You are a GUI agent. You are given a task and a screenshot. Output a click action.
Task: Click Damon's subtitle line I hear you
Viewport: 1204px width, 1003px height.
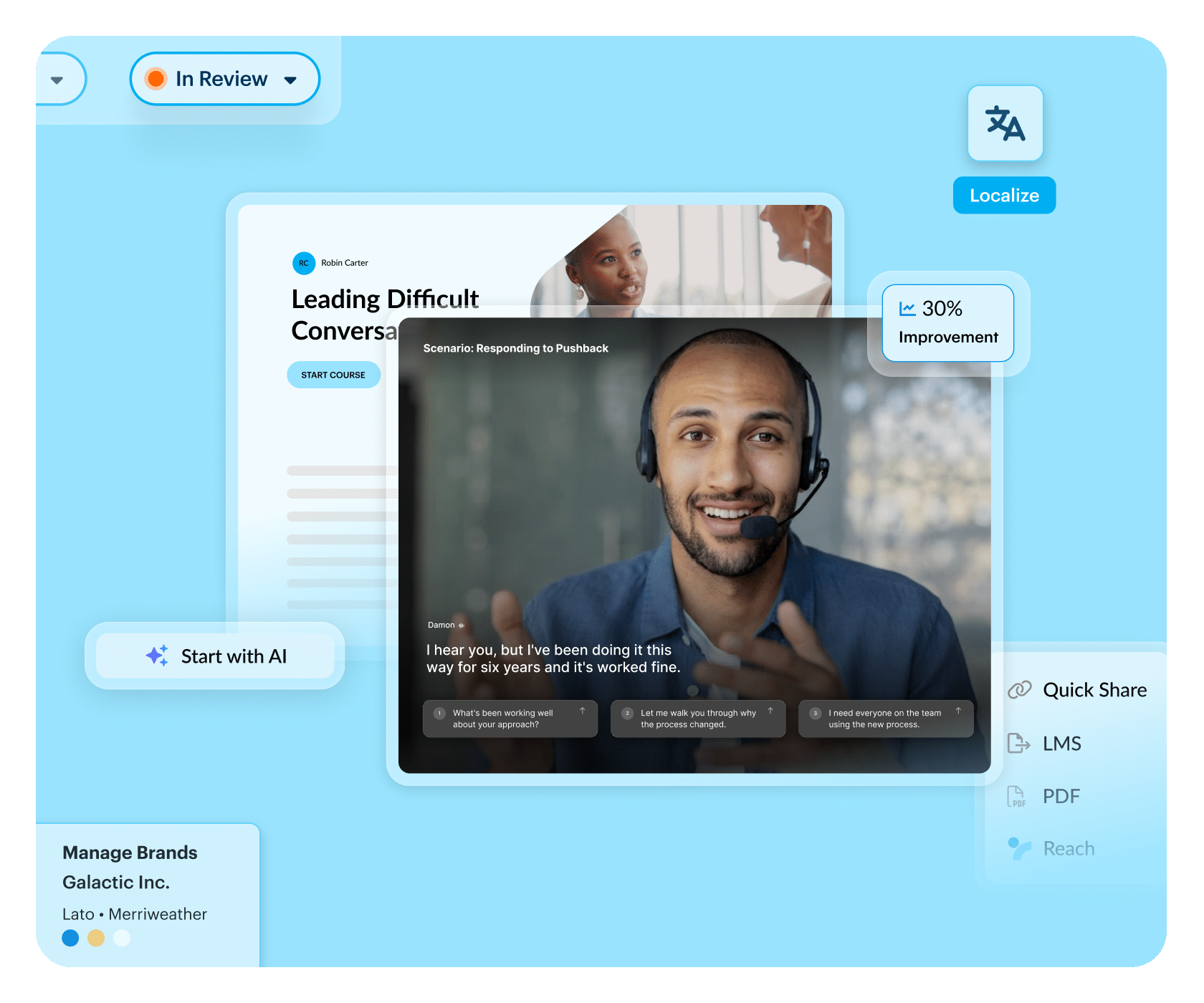tap(553, 658)
